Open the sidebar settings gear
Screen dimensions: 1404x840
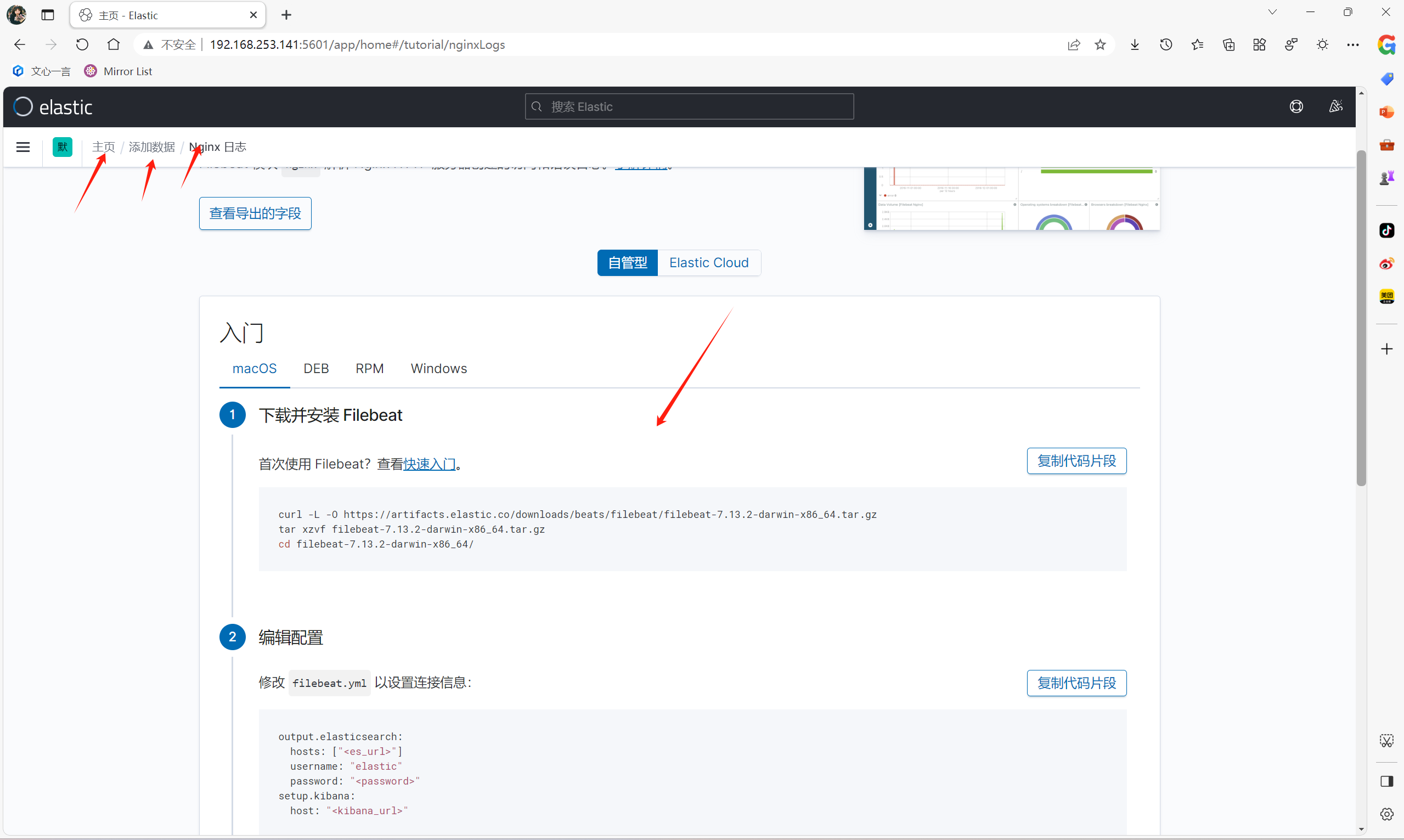click(1386, 814)
